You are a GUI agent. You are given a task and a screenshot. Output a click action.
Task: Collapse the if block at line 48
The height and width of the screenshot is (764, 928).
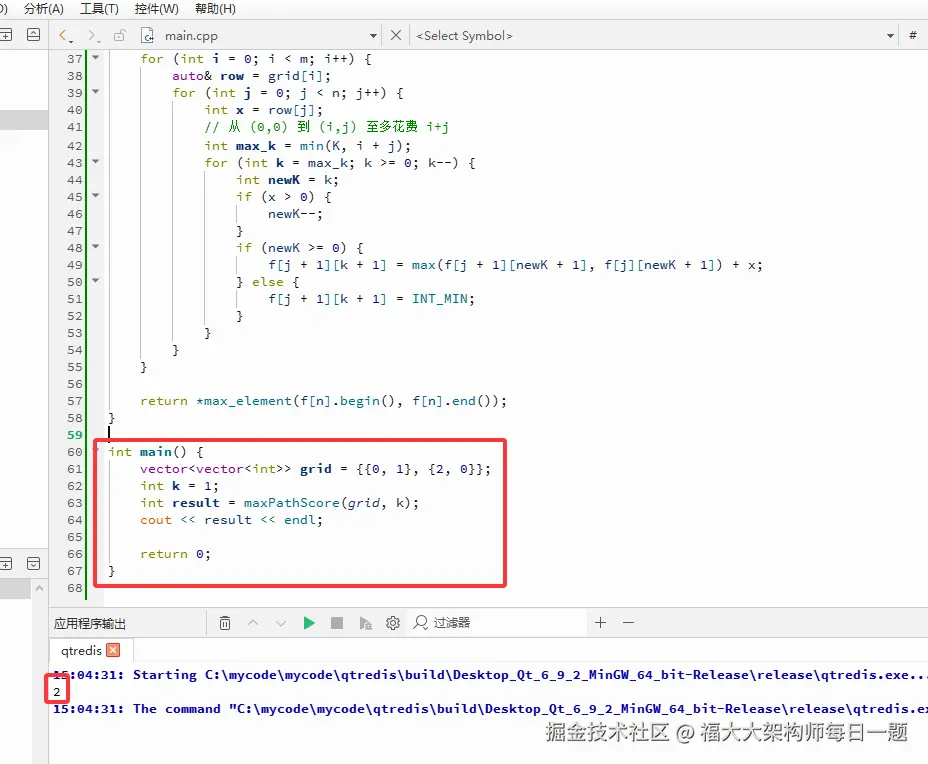(x=96, y=247)
